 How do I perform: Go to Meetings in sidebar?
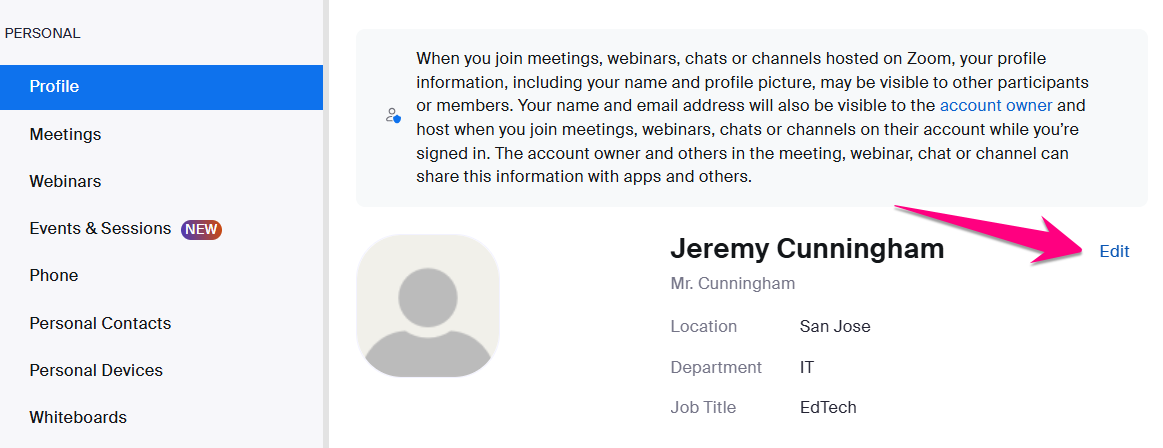(161, 134)
